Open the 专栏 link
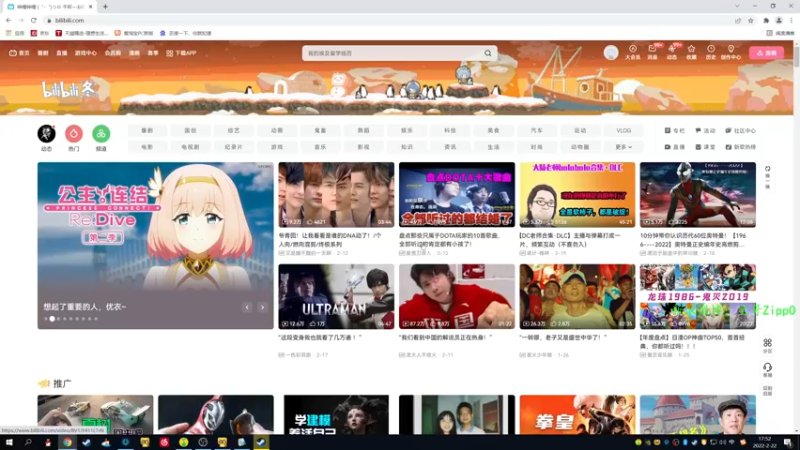The height and width of the screenshot is (450, 800). [x=674, y=131]
